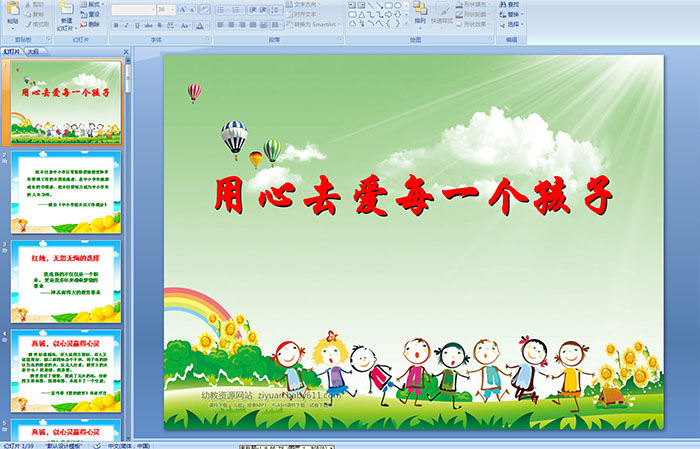Click the Convert to SmartArt button
Viewport: 700px width, 449px height.
[313, 25]
